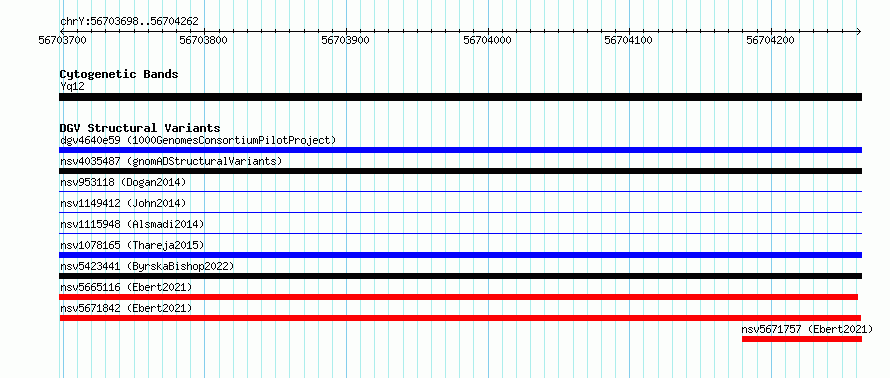Open the nsv953118 (Dogan2014) label

[123, 182]
